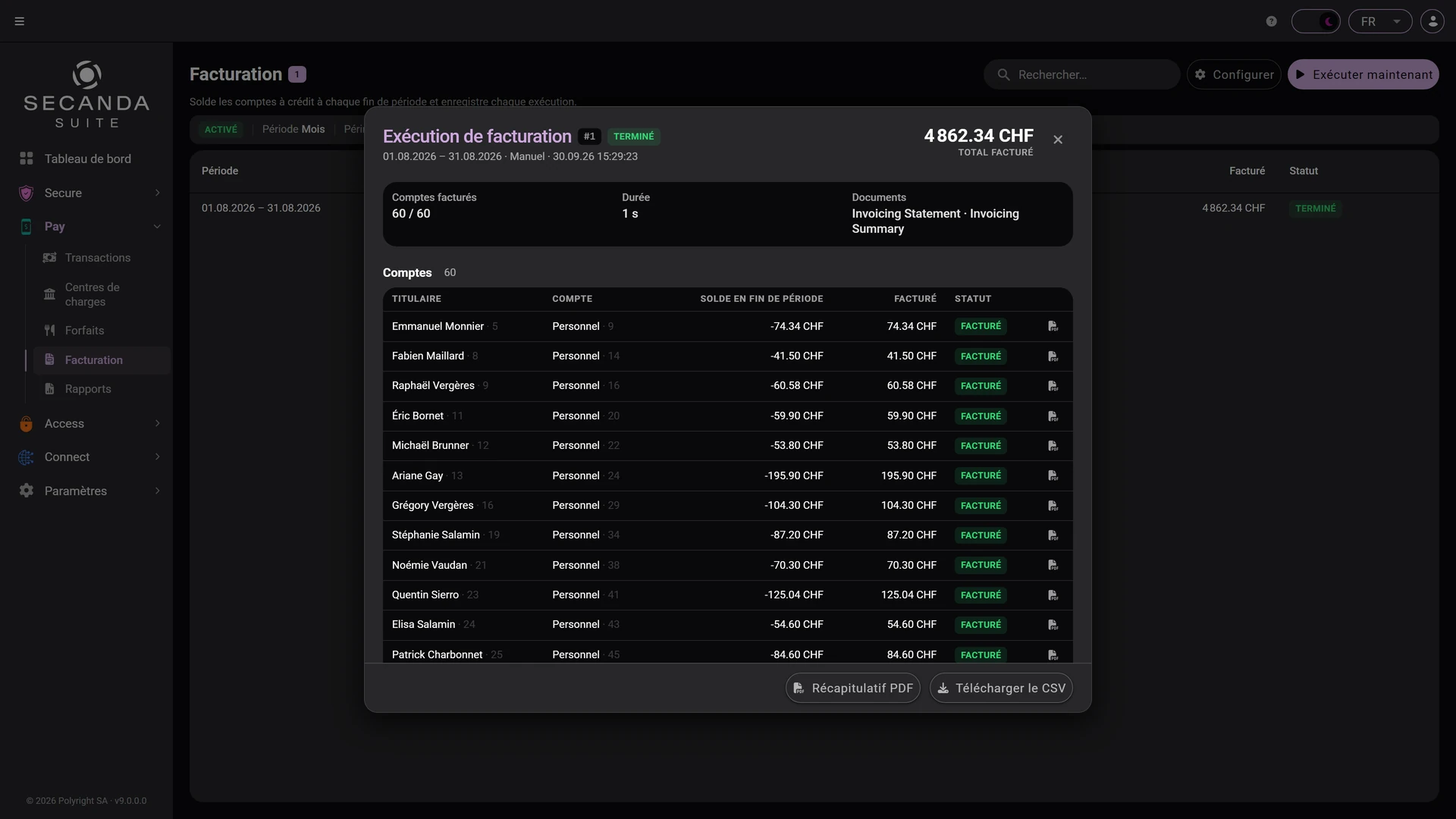1456x819 pixels.
Task: Open PDF for Éric Bornet row
Action: 1053,416
